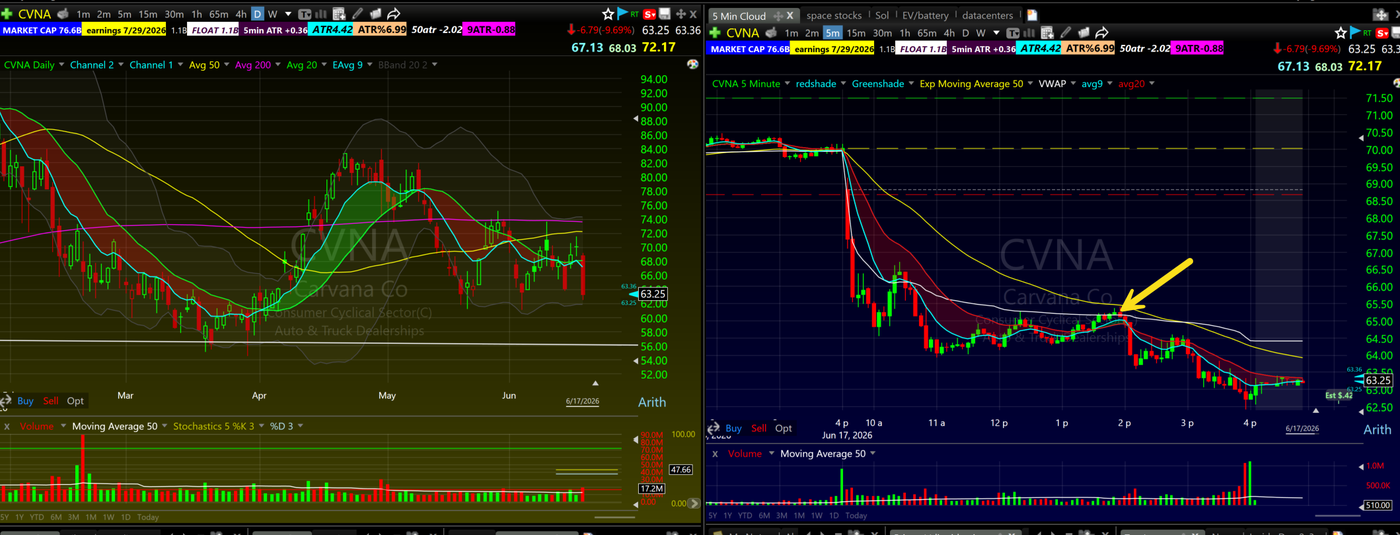This screenshot has height=535, width=1400.
Task: Select the pencil drawing tool on the daily chart
Action: point(357,14)
